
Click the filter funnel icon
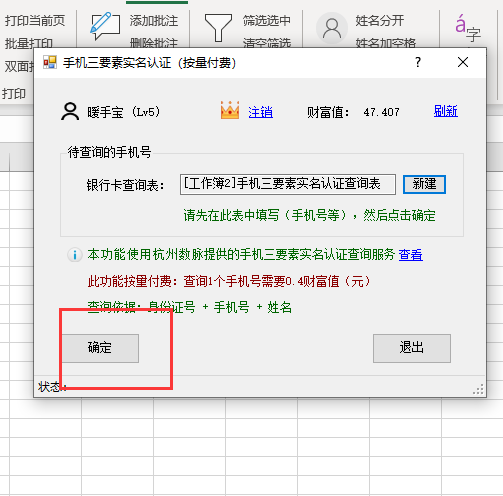click(x=218, y=28)
